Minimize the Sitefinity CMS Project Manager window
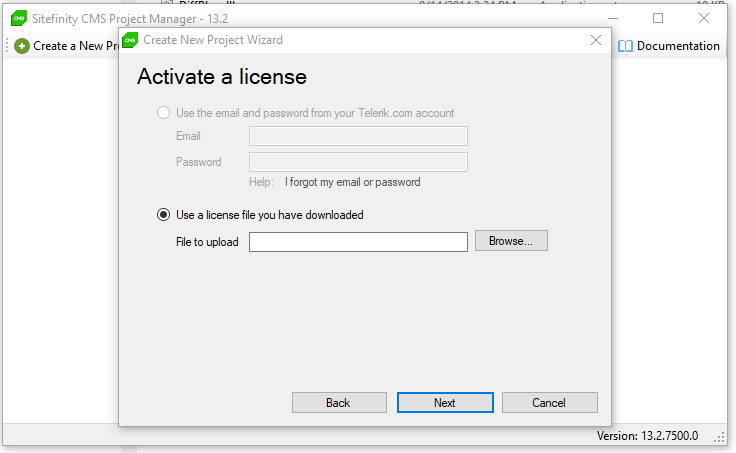Image resolution: width=736 pixels, height=453 pixels. (x=613, y=18)
